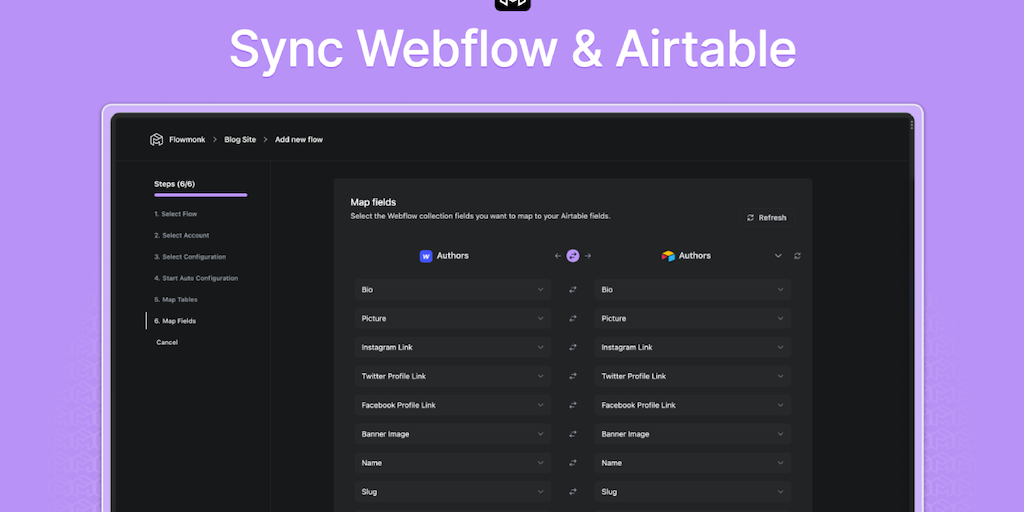Go to step 1 Select Flow
Viewport: 1024px width, 512px height.
click(175, 214)
